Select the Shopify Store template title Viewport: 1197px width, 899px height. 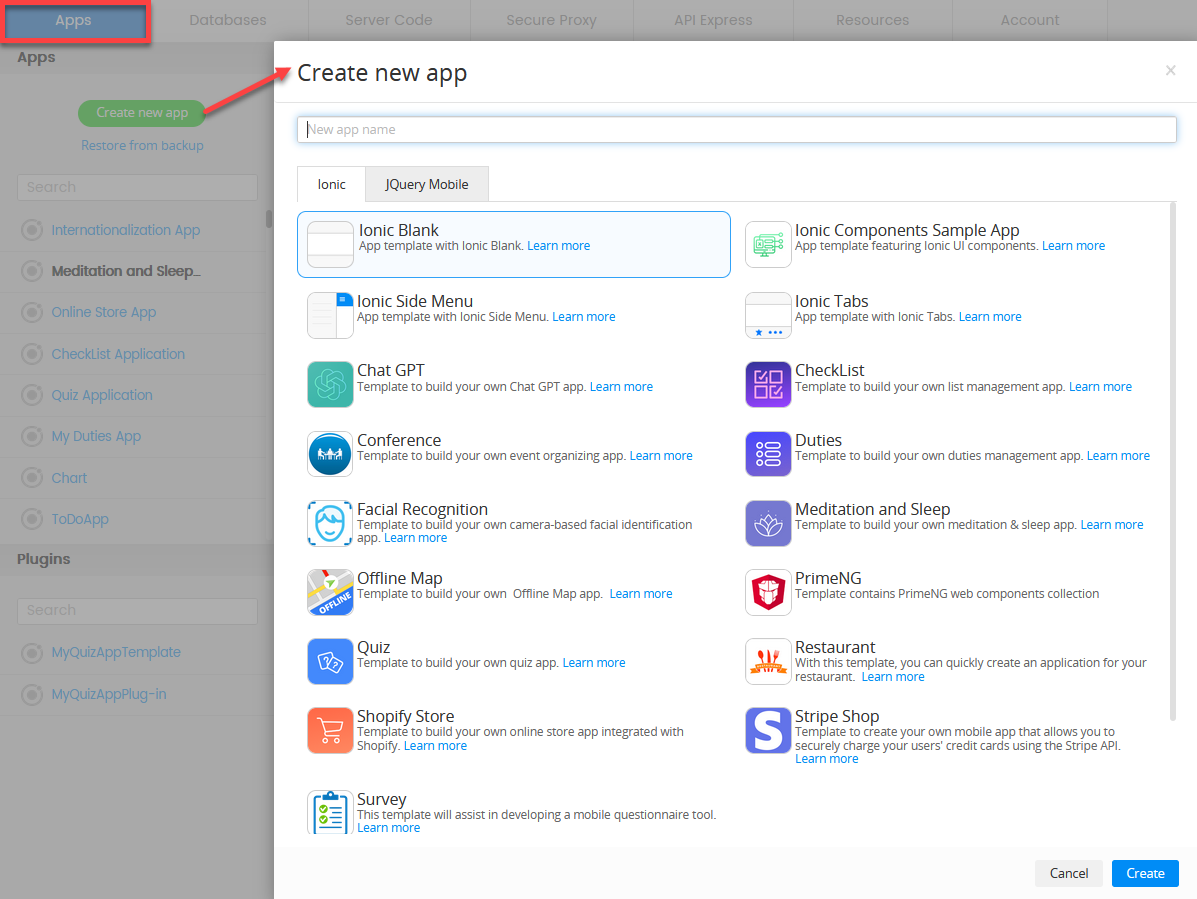pyautogui.click(x=405, y=716)
